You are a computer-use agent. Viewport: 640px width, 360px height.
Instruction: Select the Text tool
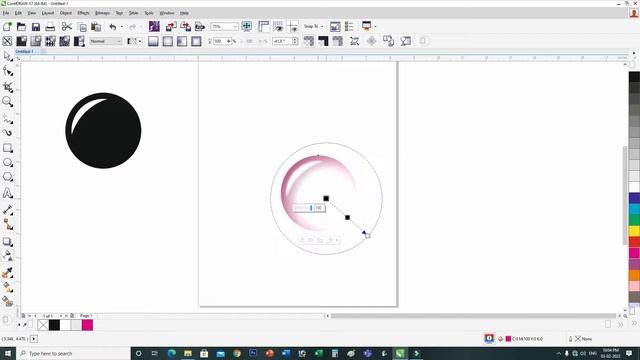coord(7,193)
